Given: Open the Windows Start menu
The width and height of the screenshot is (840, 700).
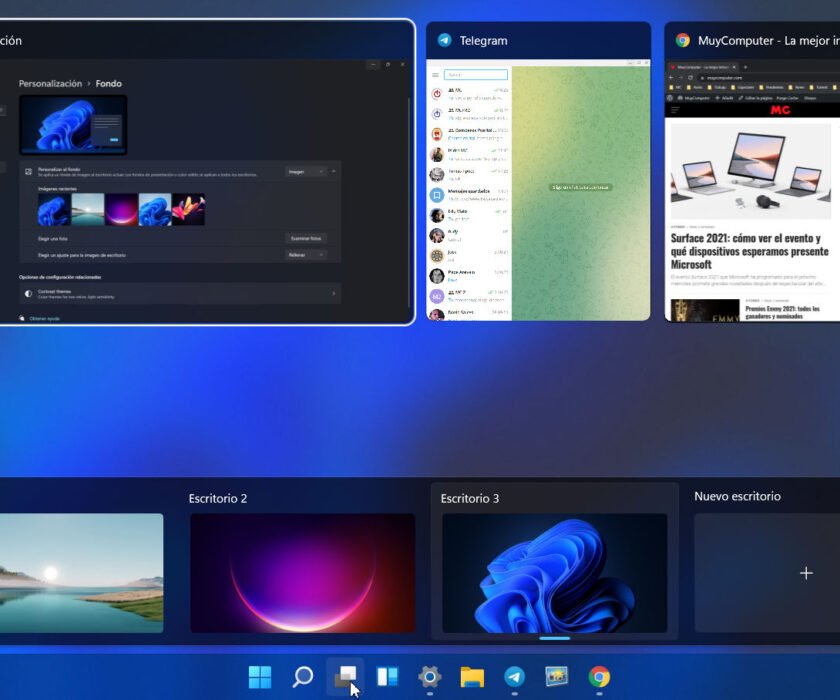Looking at the screenshot, I should [260, 677].
